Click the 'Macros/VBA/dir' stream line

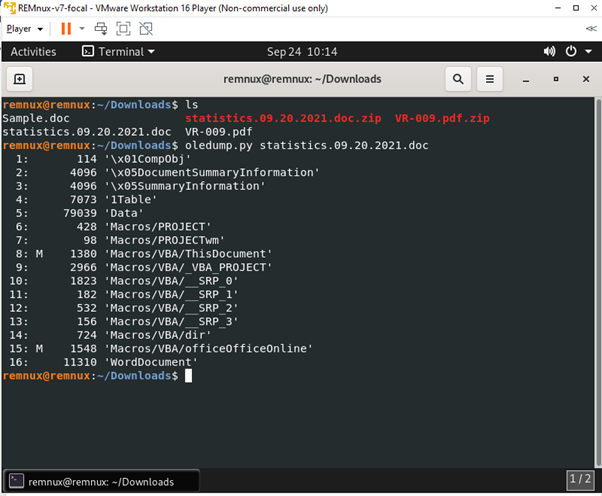point(110,335)
